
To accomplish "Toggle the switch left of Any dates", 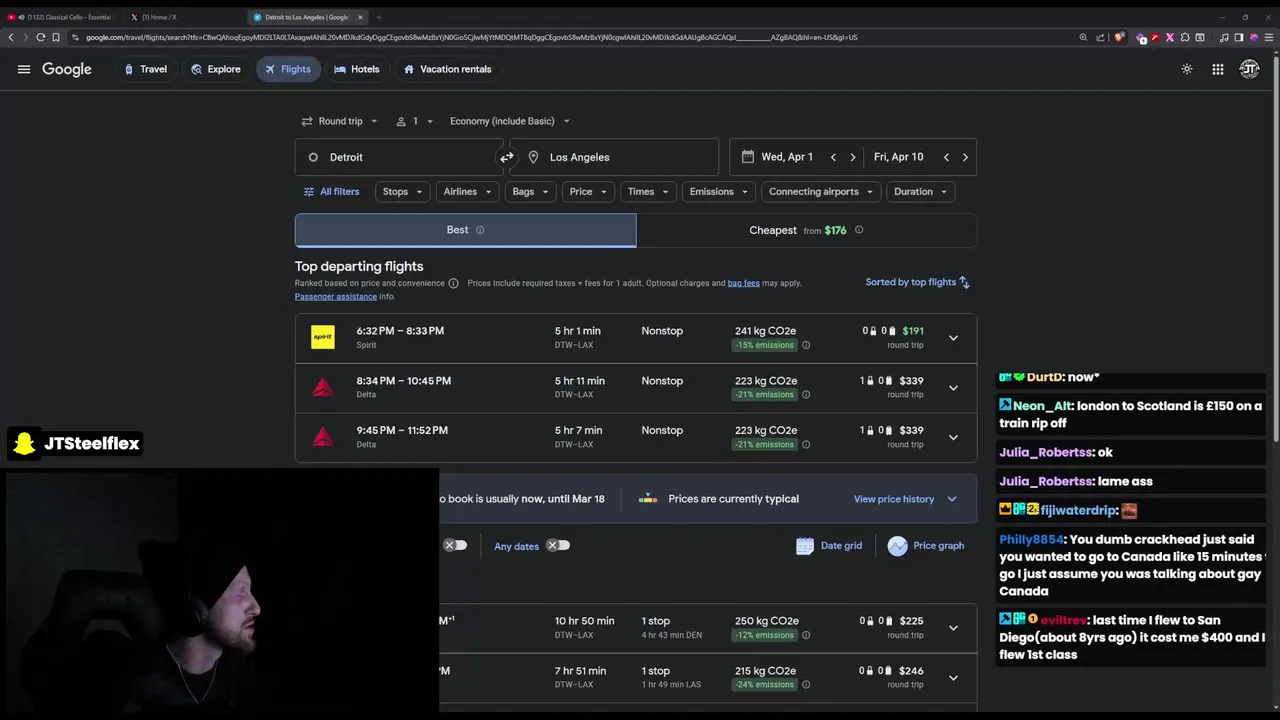I will (455, 546).
